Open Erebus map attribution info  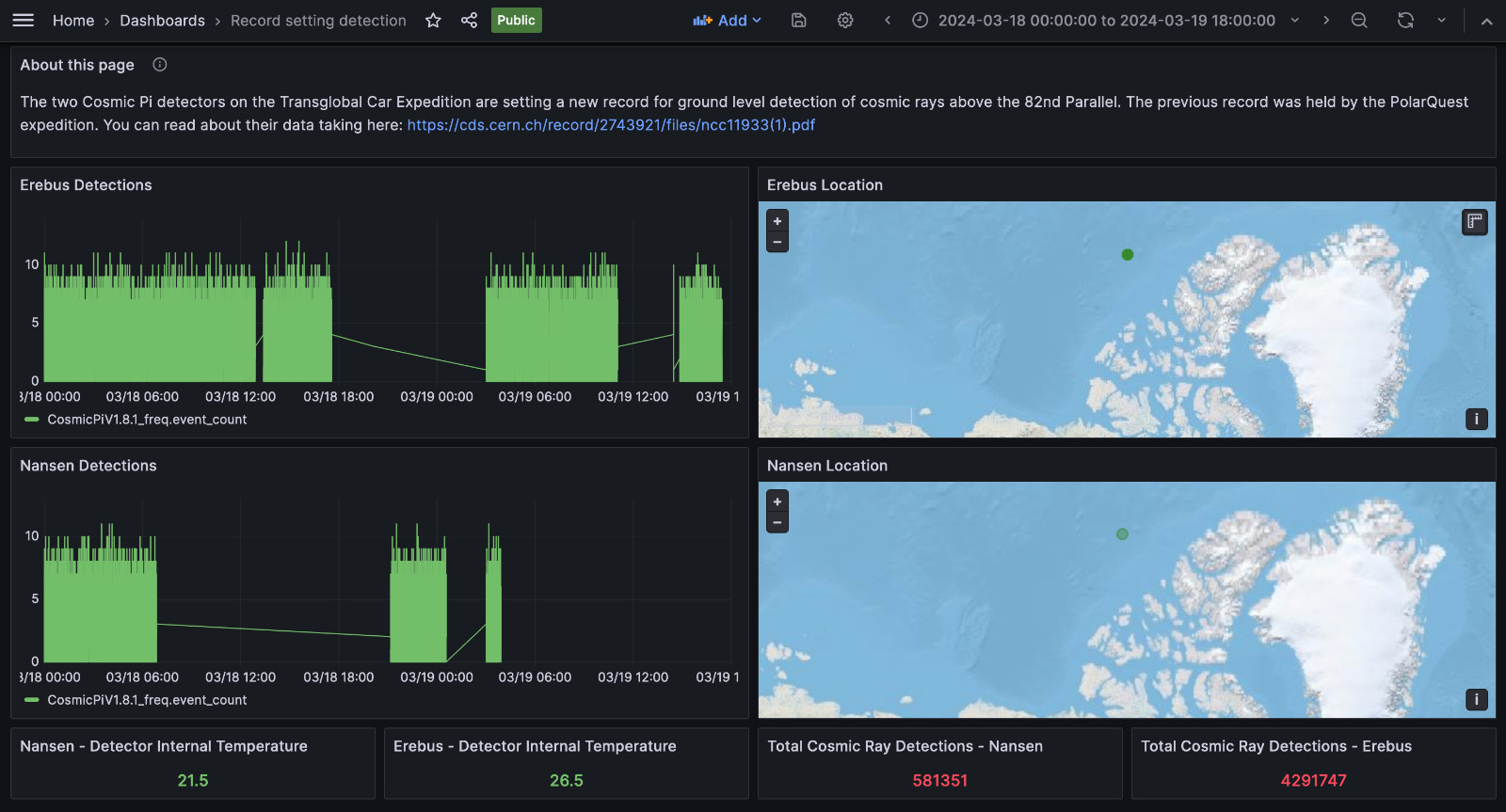click(1477, 419)
